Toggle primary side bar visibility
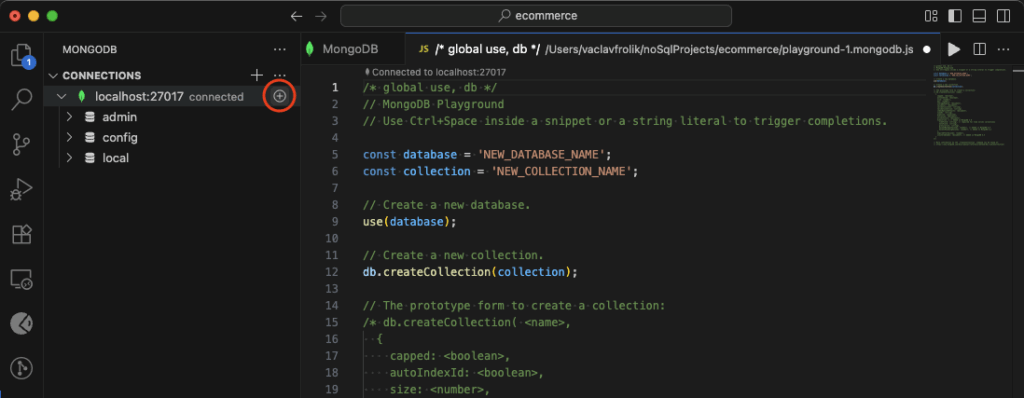 (955, 16)
